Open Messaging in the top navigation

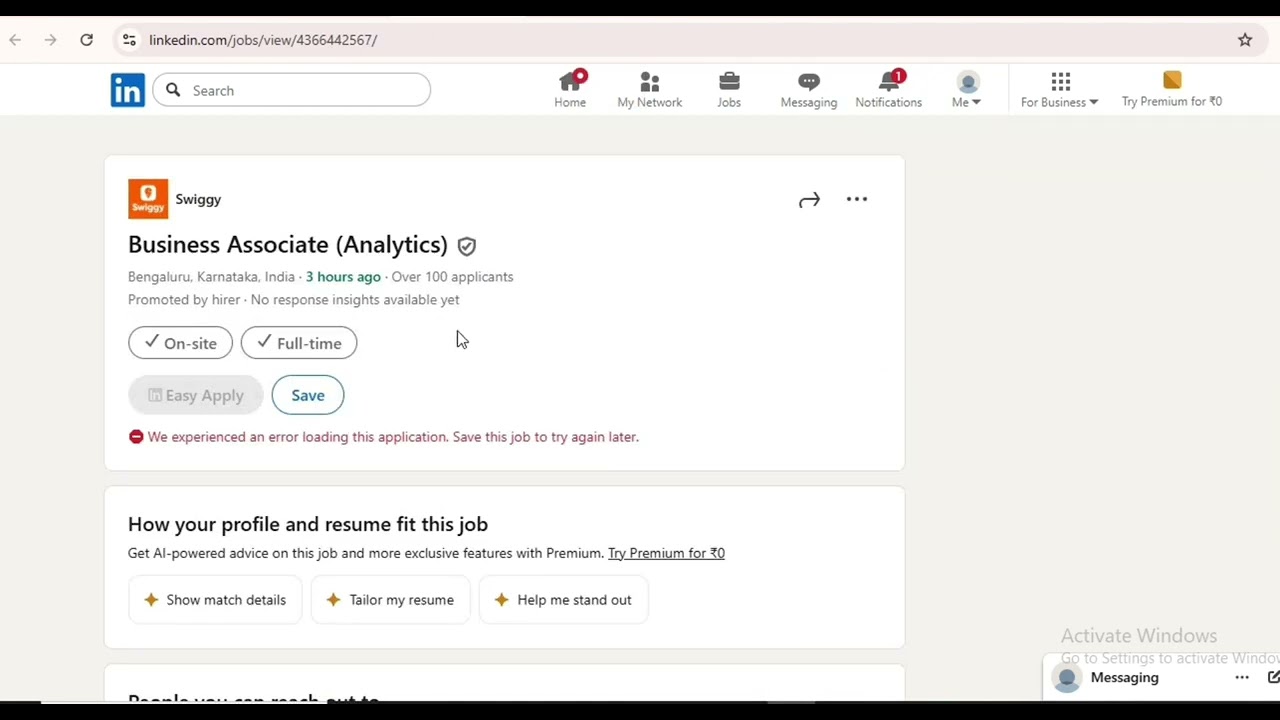pyautogui.click(x=809, y=89)
